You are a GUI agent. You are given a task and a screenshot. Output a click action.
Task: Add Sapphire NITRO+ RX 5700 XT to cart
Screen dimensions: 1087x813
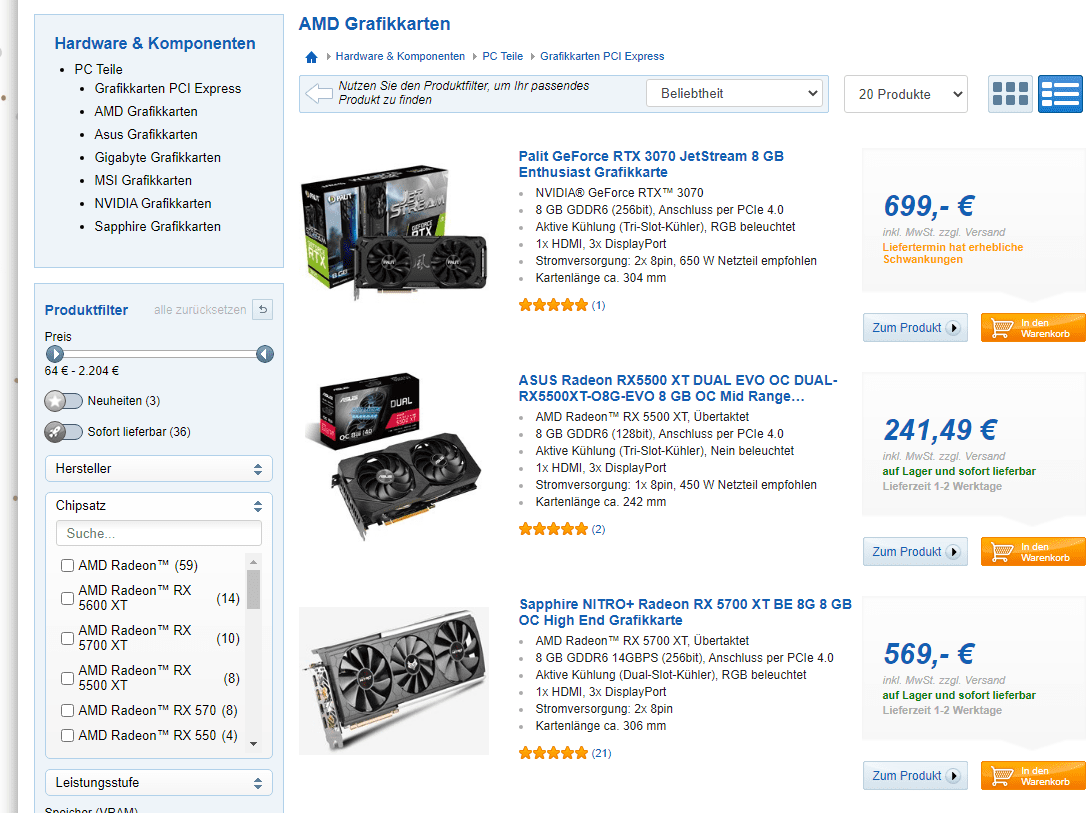coord(1033,776)
